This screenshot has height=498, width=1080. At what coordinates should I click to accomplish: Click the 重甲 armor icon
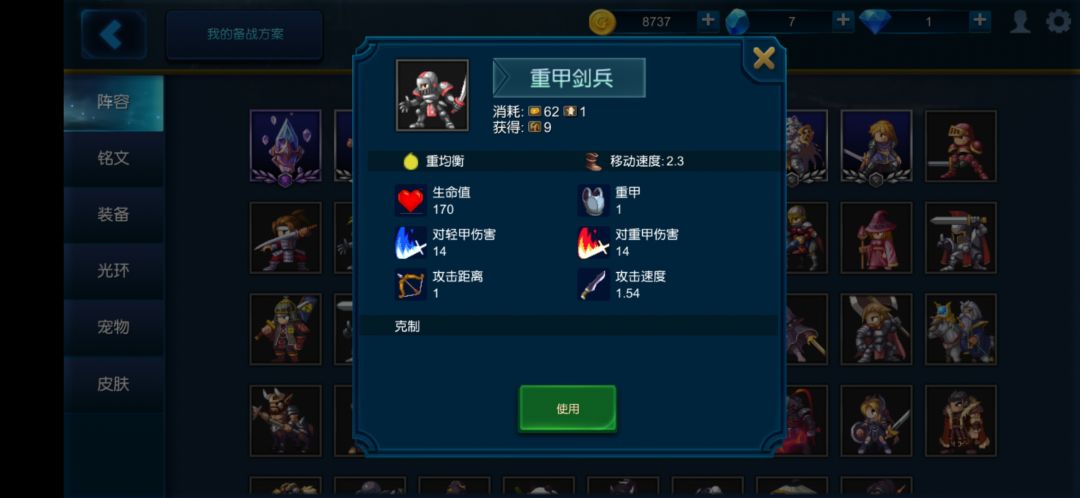[x=594, y=200]
